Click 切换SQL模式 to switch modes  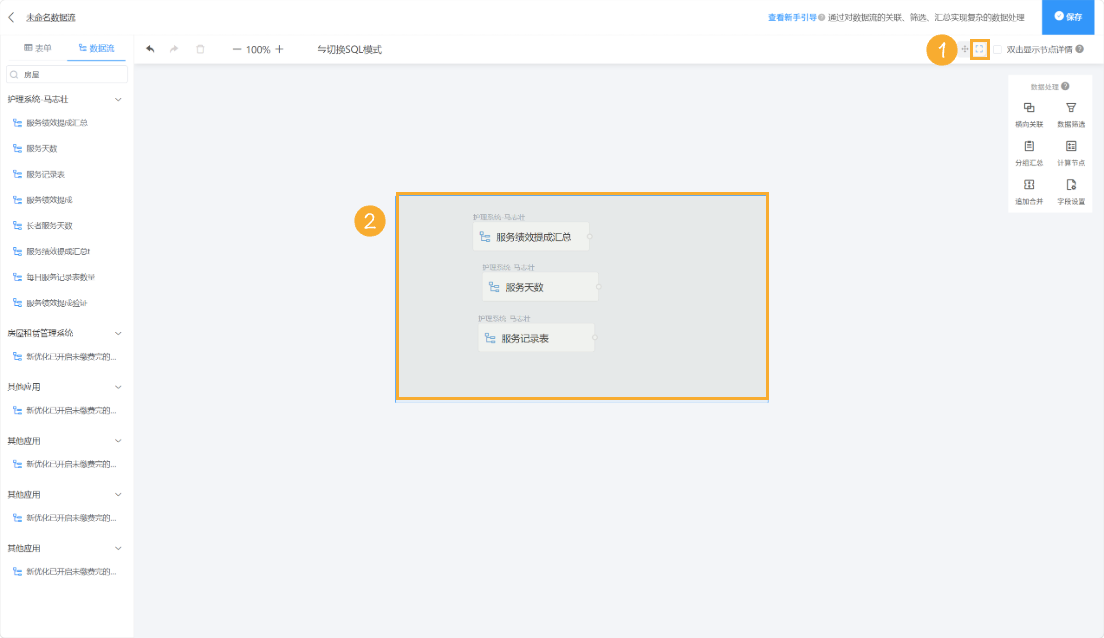pos(349,49)
